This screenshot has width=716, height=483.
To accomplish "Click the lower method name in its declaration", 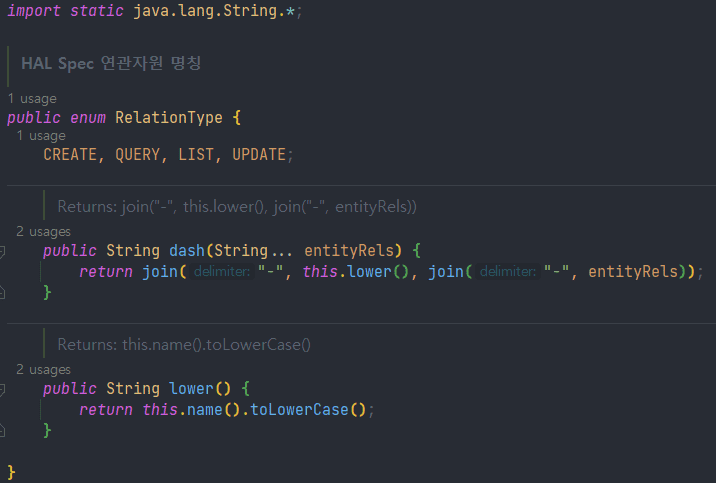I will pos(191,388).
